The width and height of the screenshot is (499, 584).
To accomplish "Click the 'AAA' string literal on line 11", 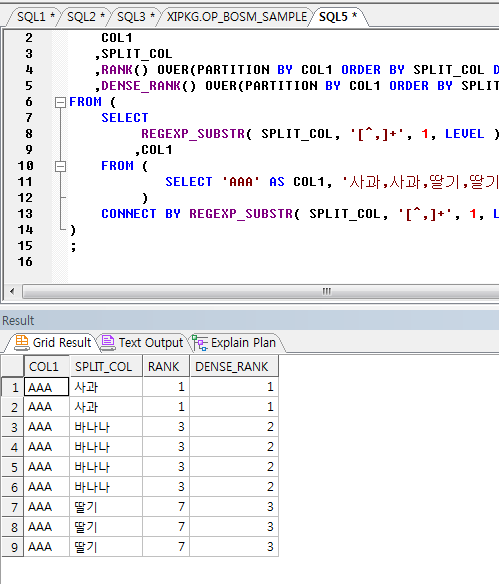I will (x=241, y=182).
